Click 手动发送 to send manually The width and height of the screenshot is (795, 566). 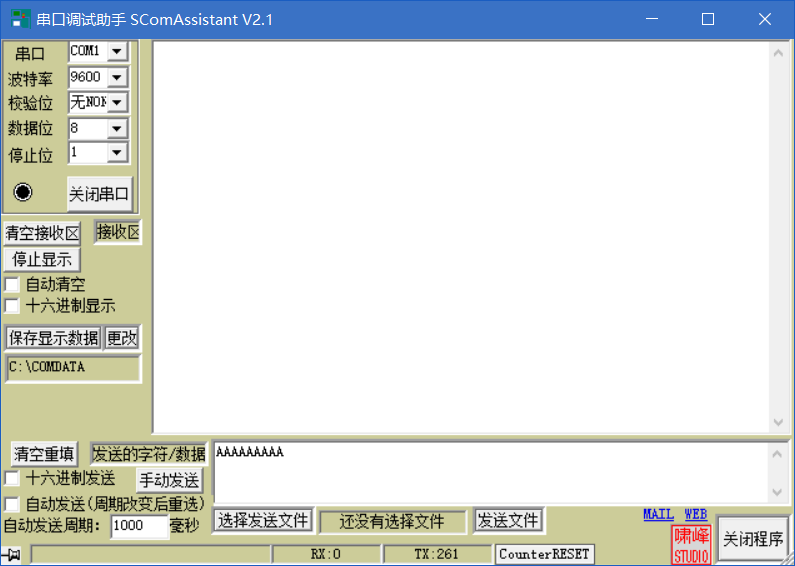pyautogui.click(x=169, y=480)
